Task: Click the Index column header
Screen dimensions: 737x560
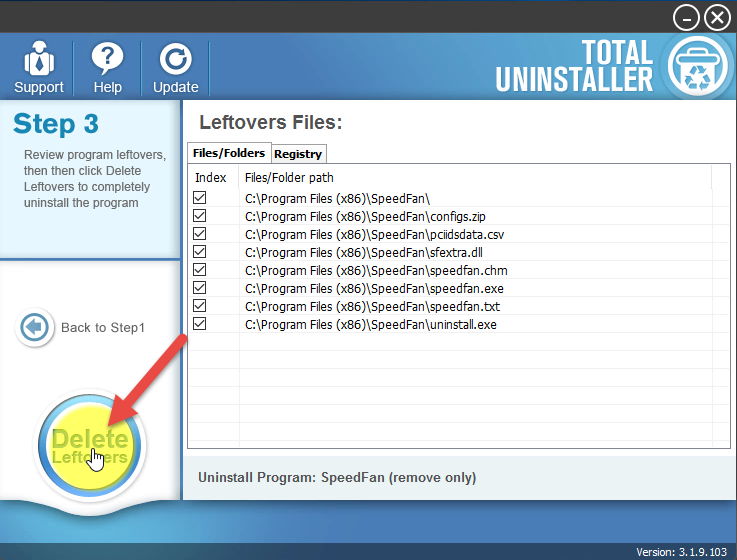Action: tap(213, 177)
